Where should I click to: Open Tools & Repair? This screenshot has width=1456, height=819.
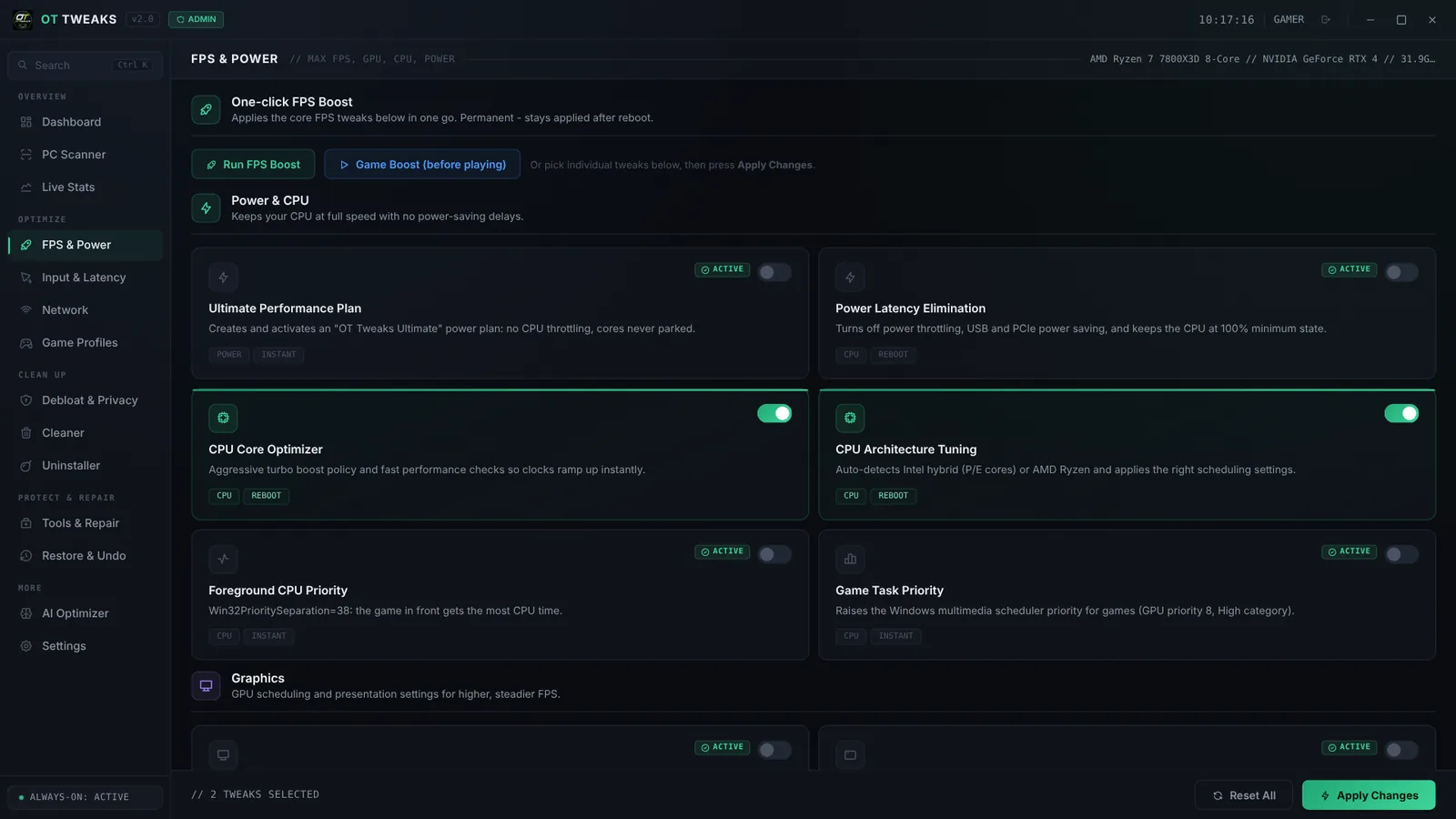85,523
